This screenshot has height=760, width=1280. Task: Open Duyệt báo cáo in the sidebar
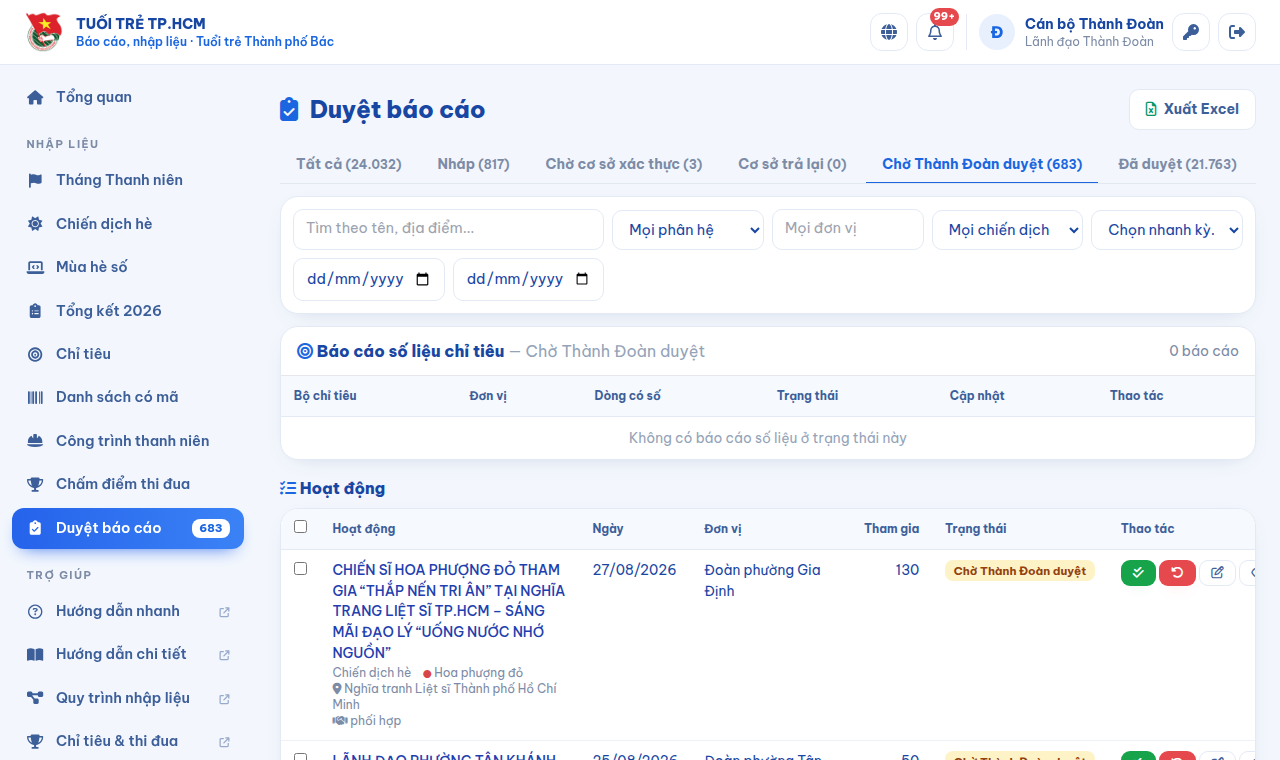click(128, 528)
